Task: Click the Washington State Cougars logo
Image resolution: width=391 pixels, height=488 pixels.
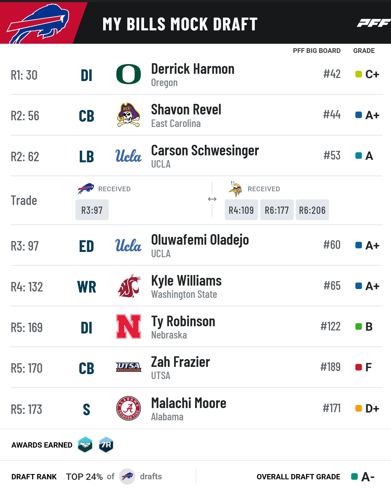Action: pos(129,286)
